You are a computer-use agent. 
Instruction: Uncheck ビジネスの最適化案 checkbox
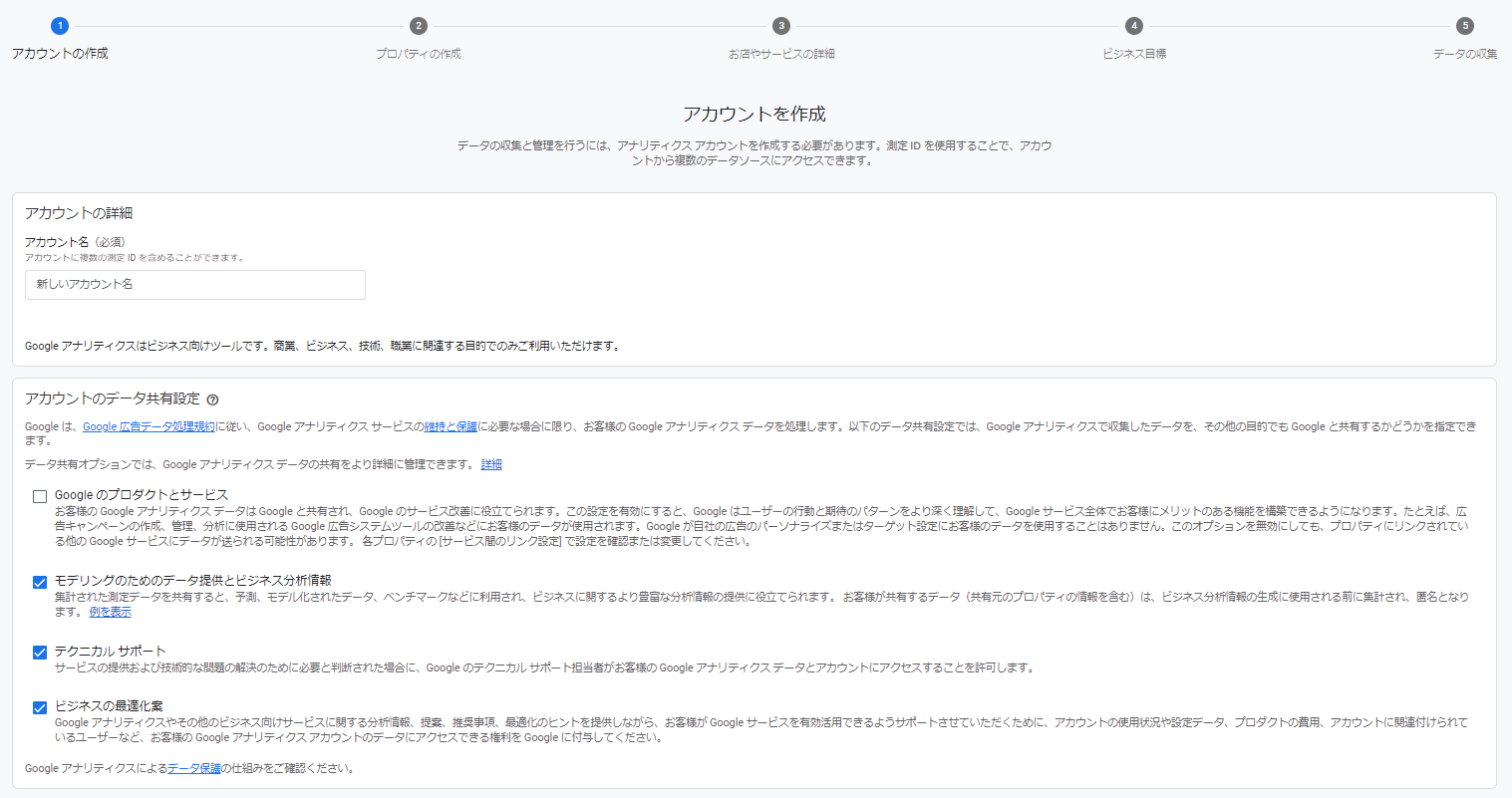click(x=40, y=707)
